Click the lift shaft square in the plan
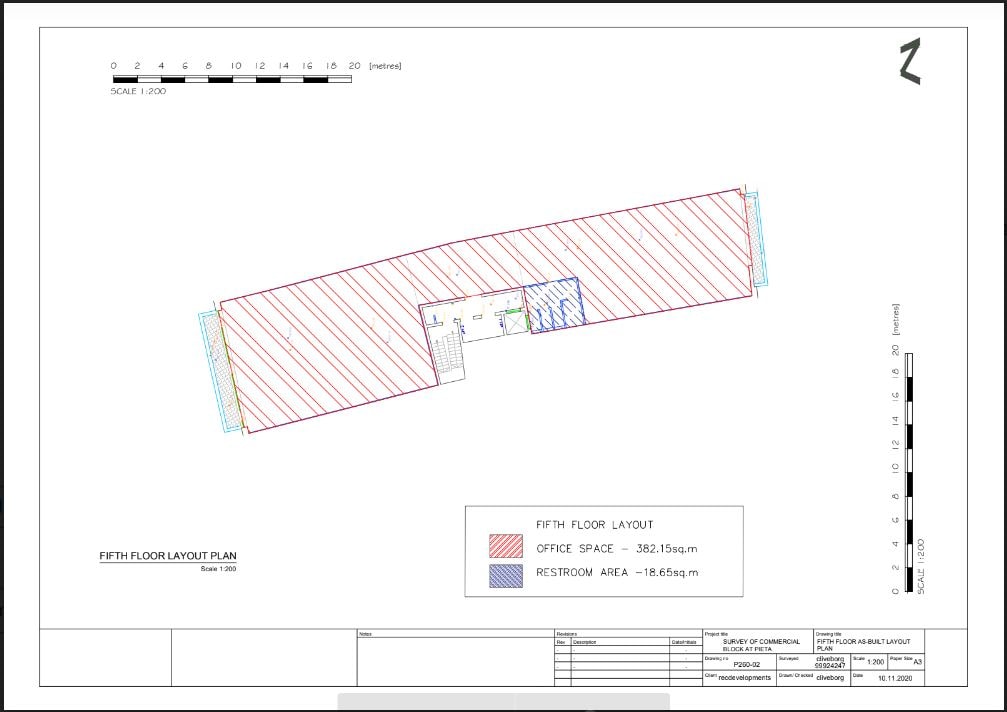The width and height of the screenshot is (1007, 712). tap(515, 322)
